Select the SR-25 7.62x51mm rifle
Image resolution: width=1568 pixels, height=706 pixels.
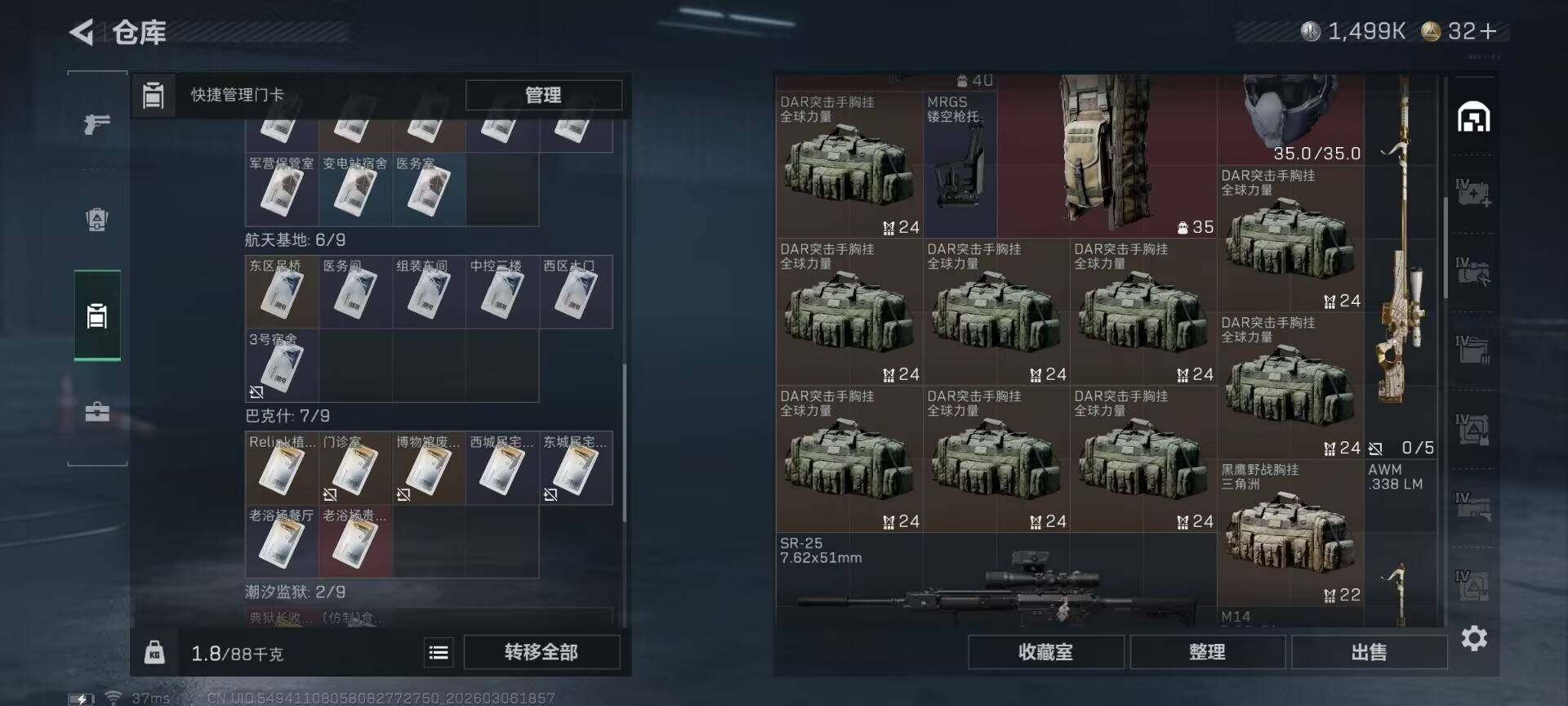click(996, 580)
